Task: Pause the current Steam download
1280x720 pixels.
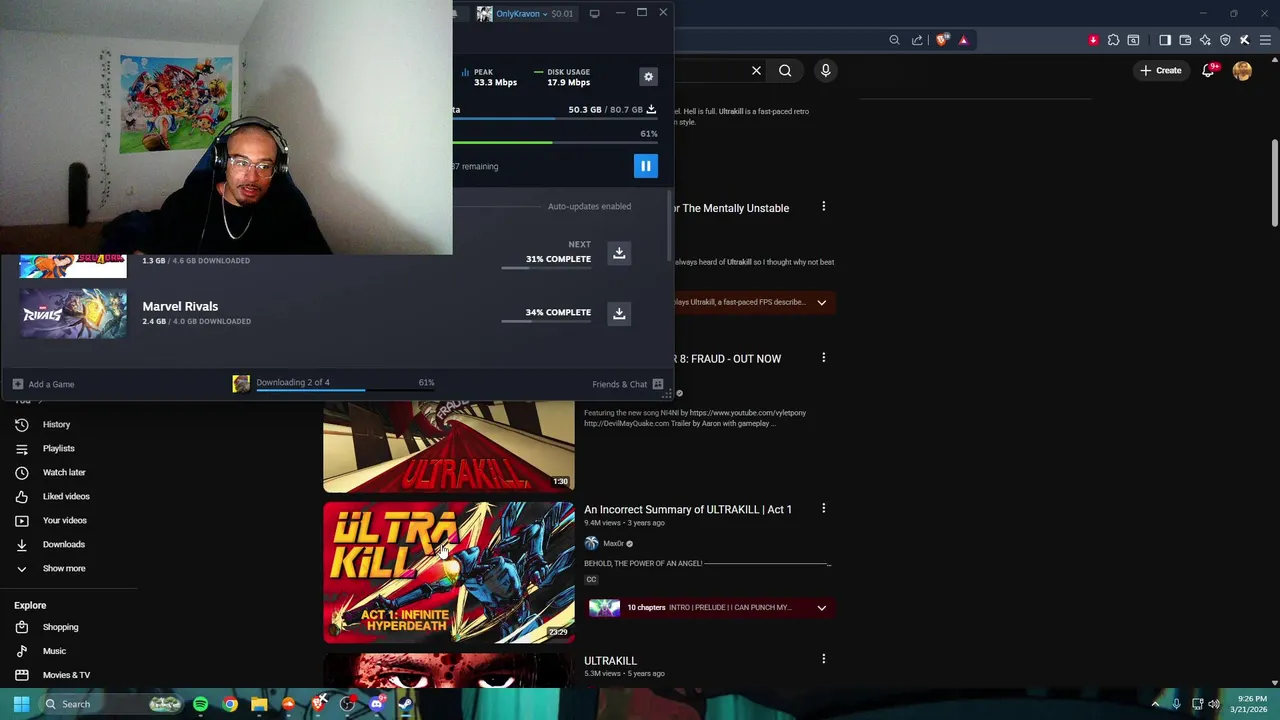Action: pos(646,166)
